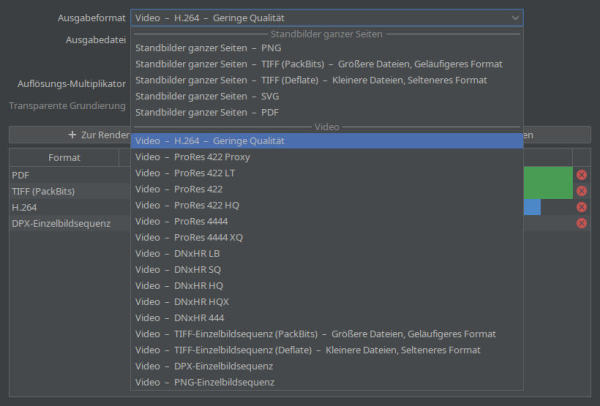
Task: Click the Ausgabeformat label
Action: coord(91,18)
